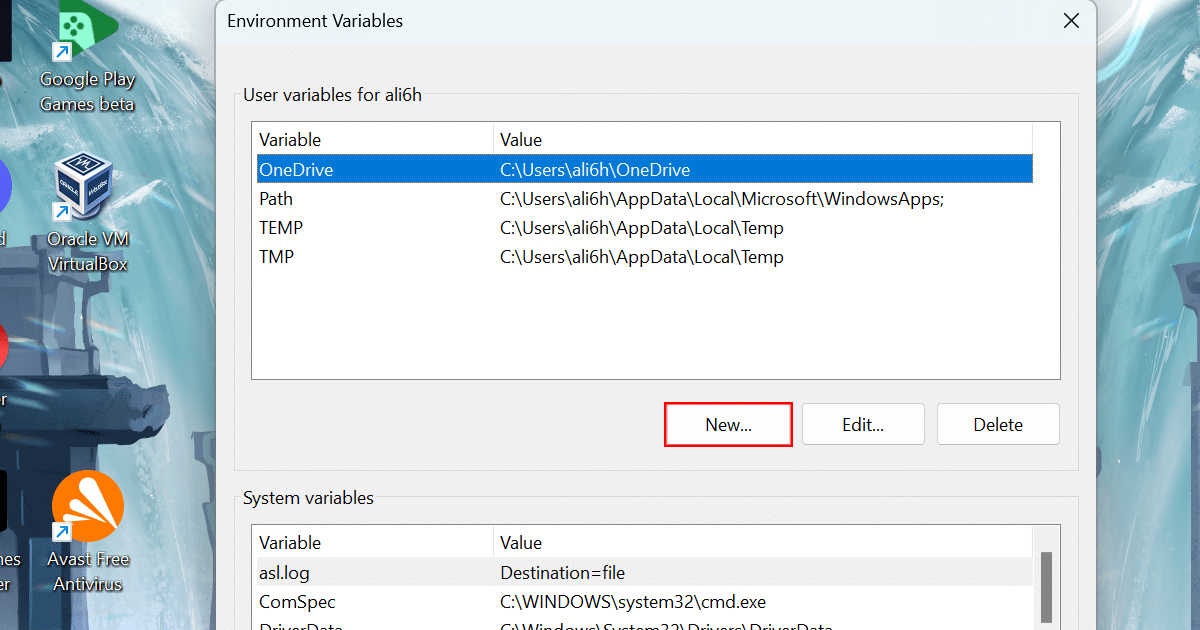Image resolution: width=1200 pixels, height=630 pixels.
Task: Select the OneDrive user variable row
Action: click(400, 169)
